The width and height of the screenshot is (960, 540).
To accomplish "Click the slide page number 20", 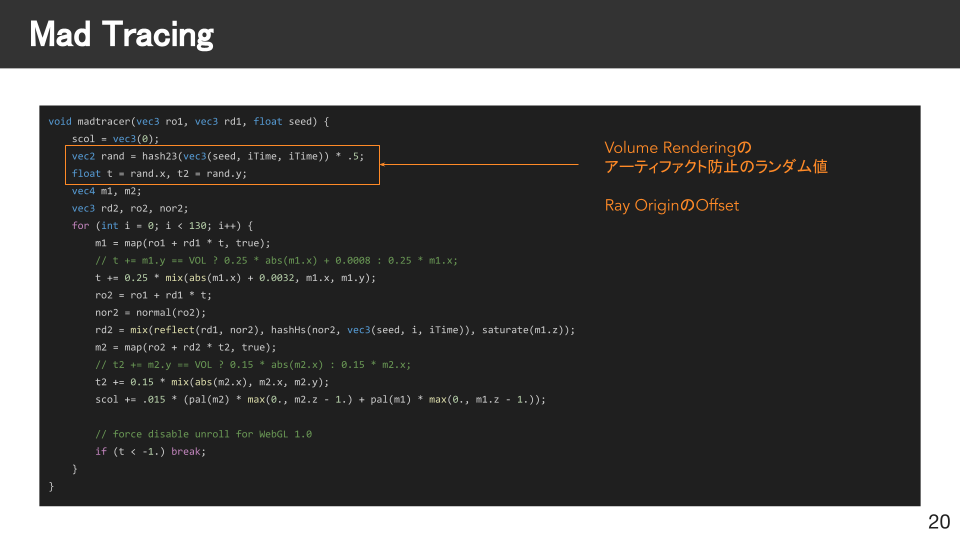I will [938, 521].
